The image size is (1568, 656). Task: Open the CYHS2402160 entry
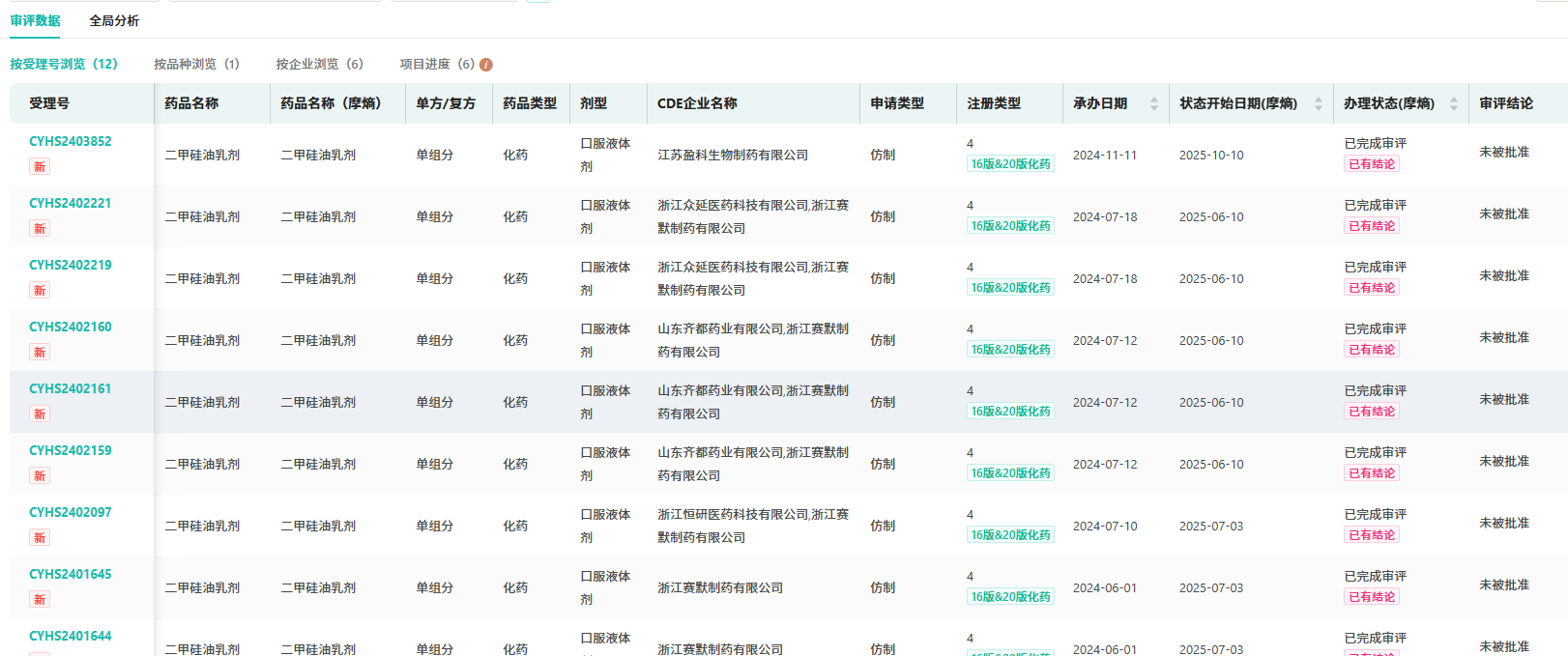[71, 327]
